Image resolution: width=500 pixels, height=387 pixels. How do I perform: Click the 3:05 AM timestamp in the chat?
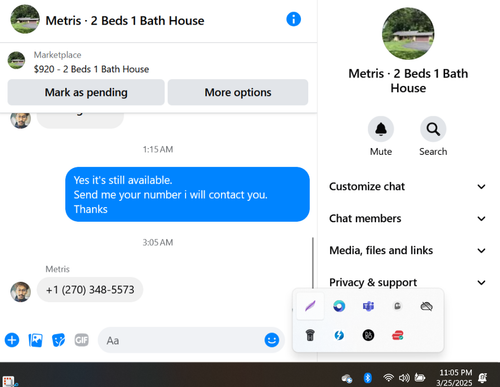click(158, 242)
